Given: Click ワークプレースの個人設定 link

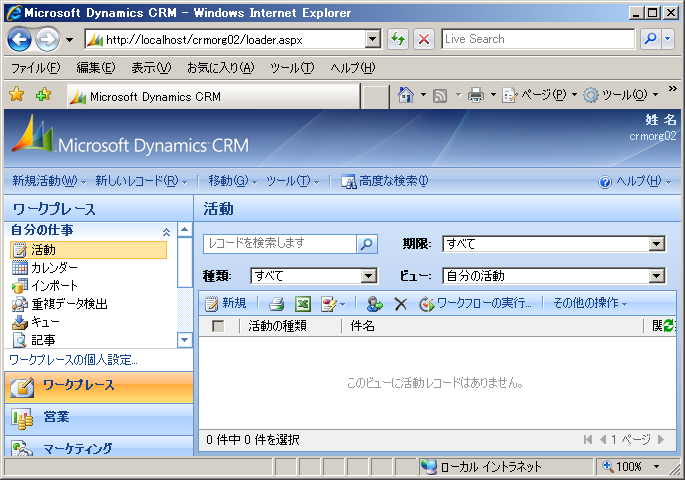Looking at the screenshot, I should 73,360.
